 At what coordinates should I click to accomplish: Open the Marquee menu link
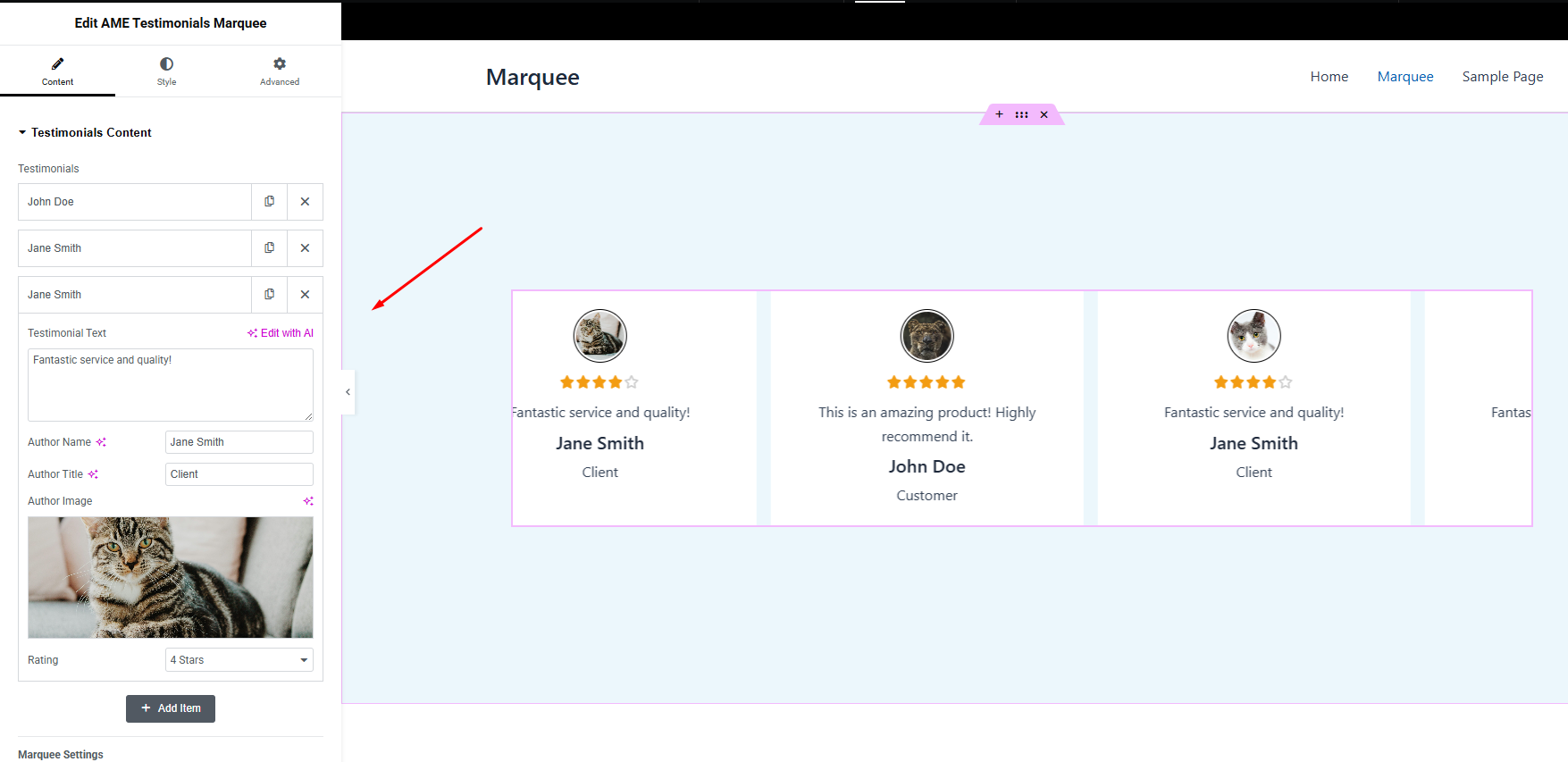point(1405,77)
